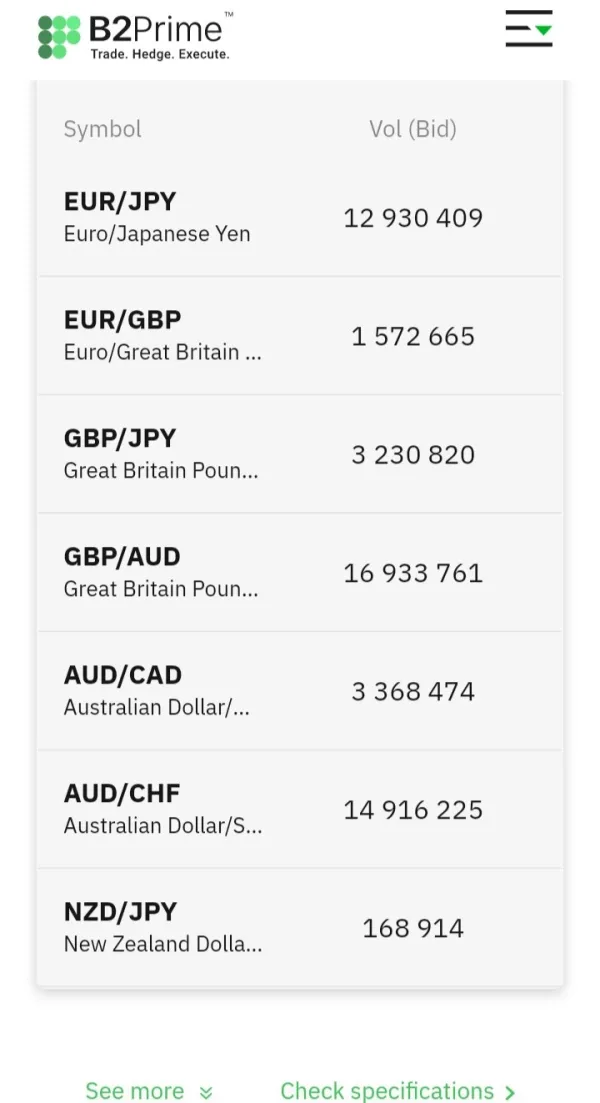The height and width of the screenshot is (1103, 600).
Task: Click the Check specifications arrow icon
Action: [510, 1092]
